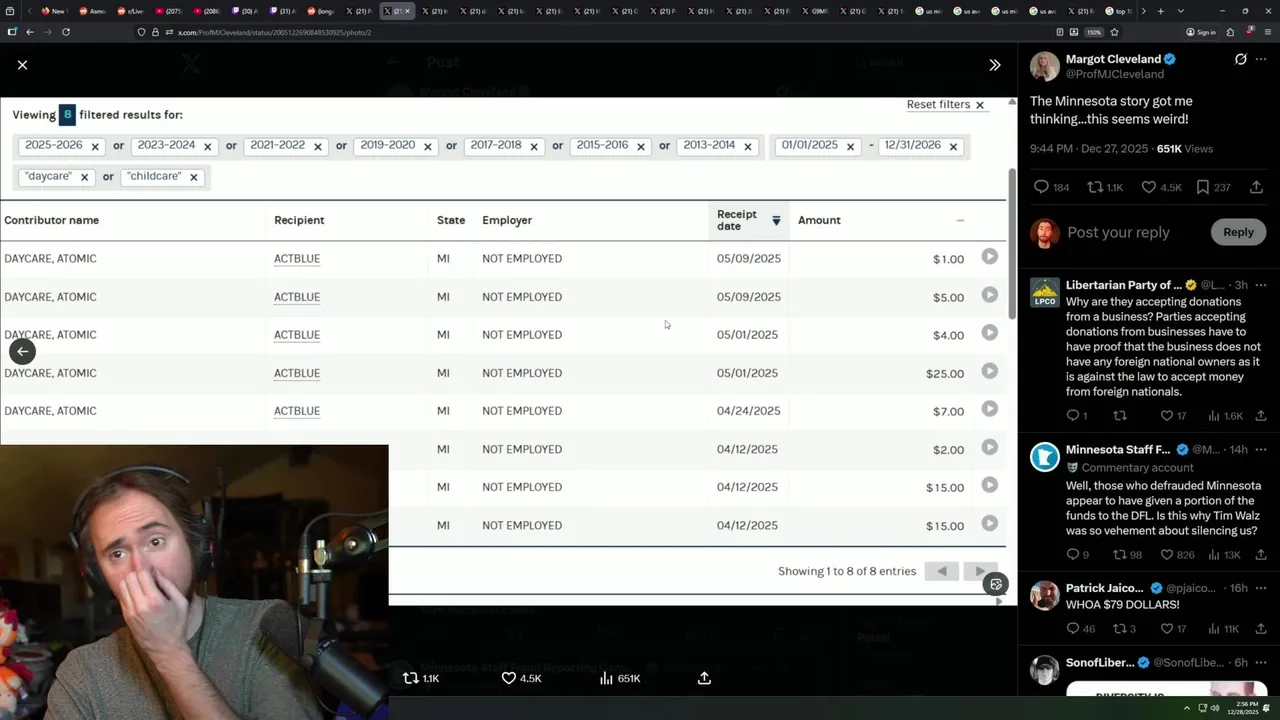Open ACTBLUE link in 04/24/2025 row
Image resolution: width=1280 pixels, height=720 pixels.
click(297, 411)
